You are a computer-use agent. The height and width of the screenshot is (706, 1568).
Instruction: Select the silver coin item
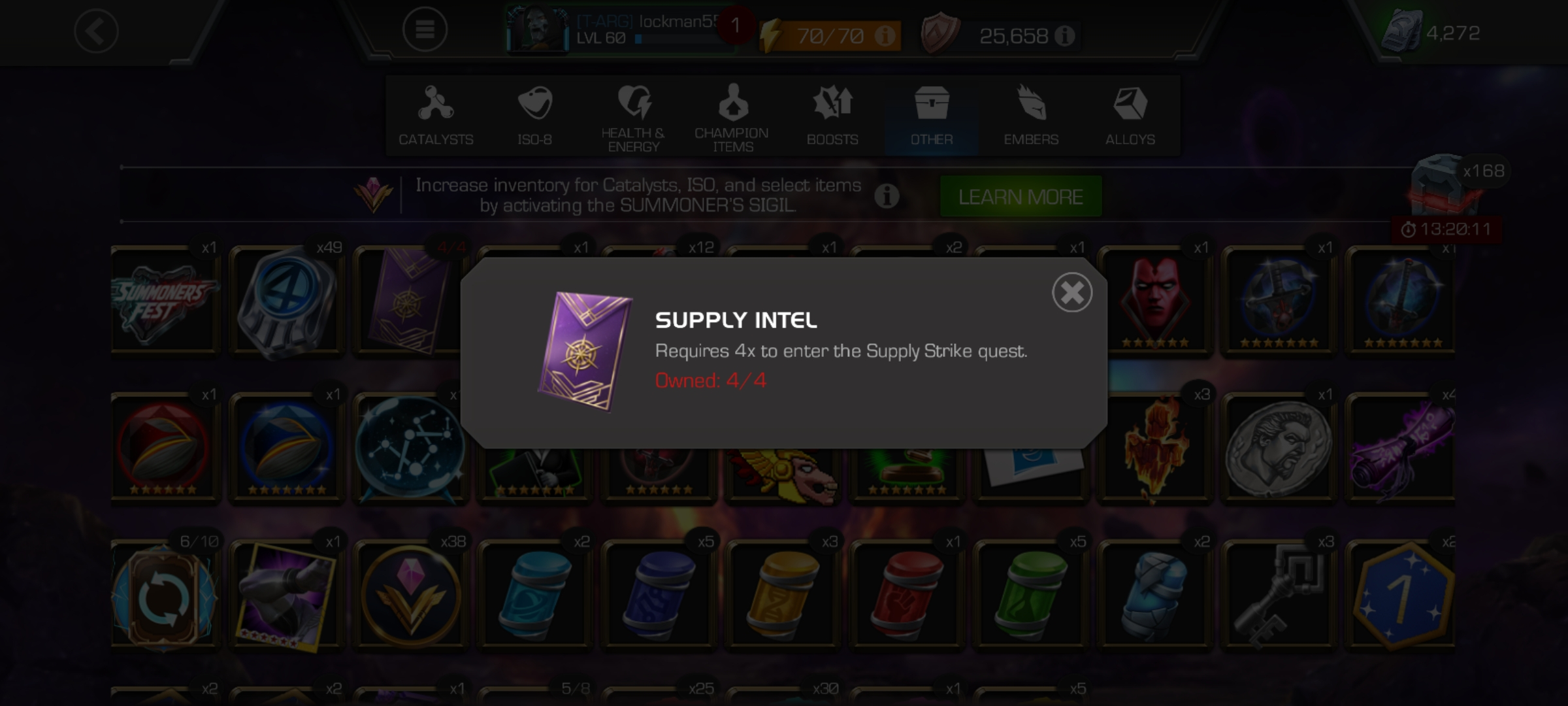(1278, 448)
